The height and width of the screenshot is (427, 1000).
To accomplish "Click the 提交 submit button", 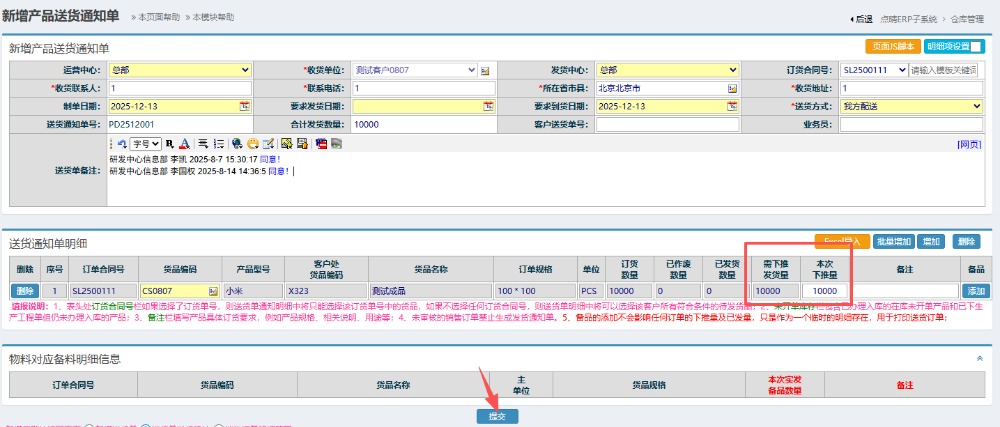I will [x=497, y=415].
